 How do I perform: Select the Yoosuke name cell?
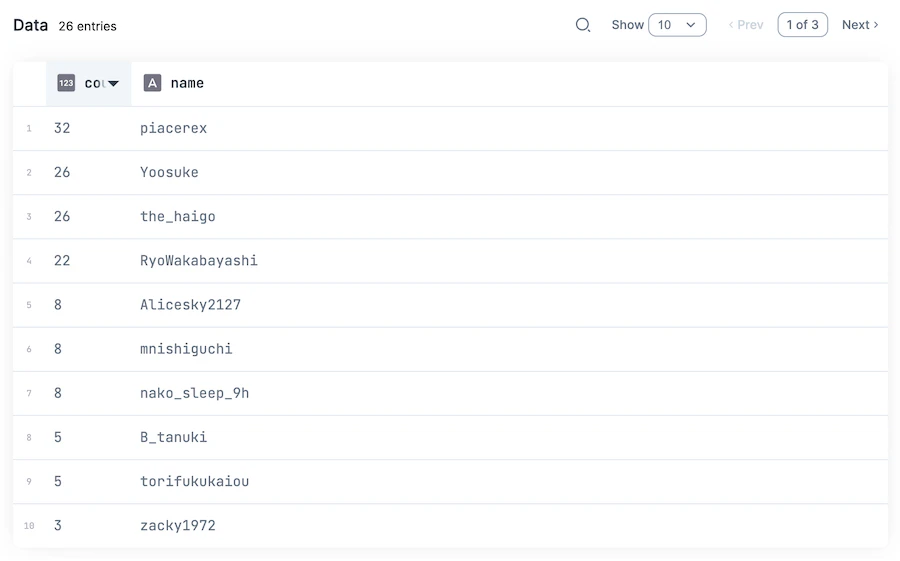click(x=169, y=172)
